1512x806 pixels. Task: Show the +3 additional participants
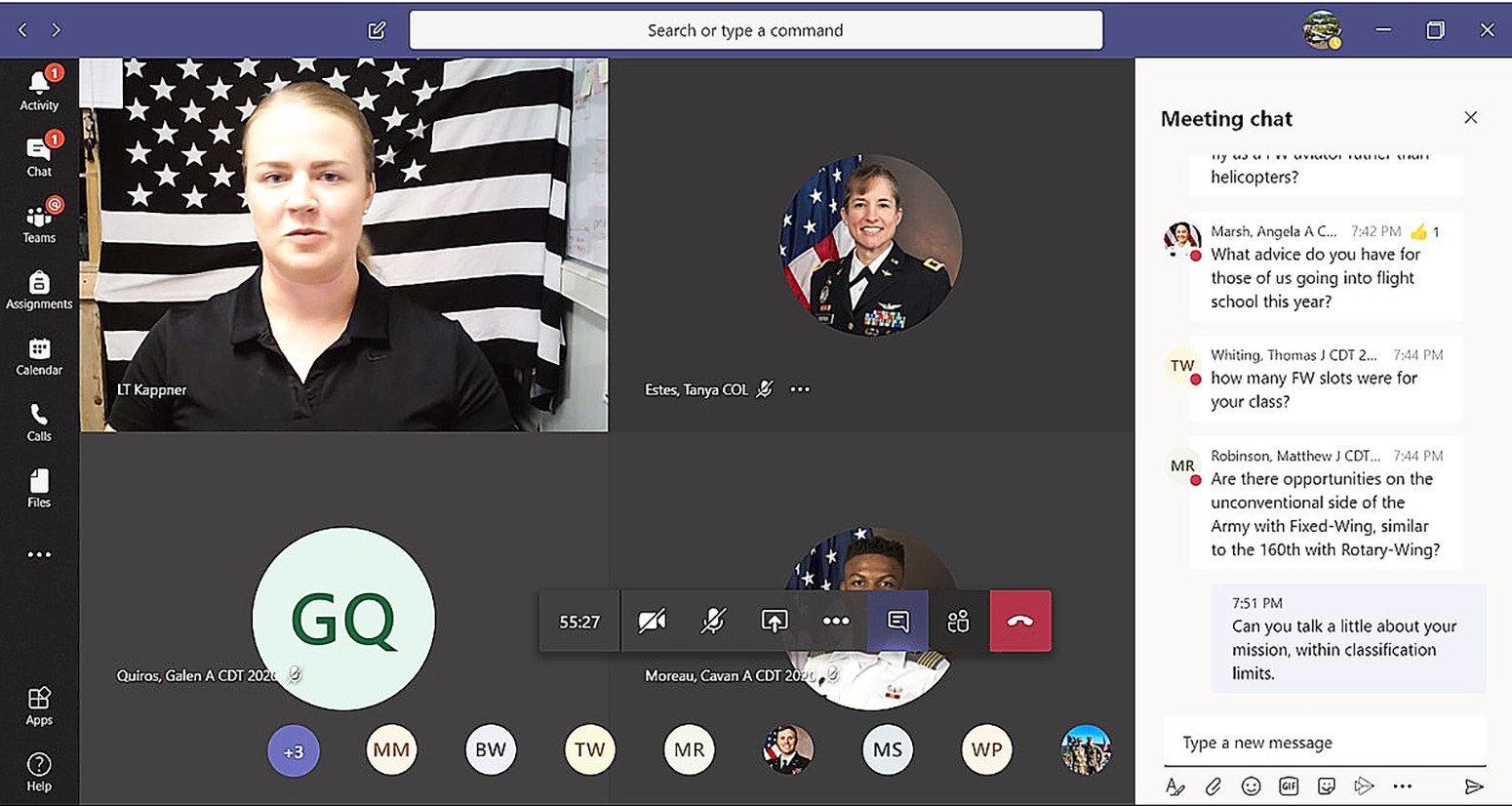[294, 751]
